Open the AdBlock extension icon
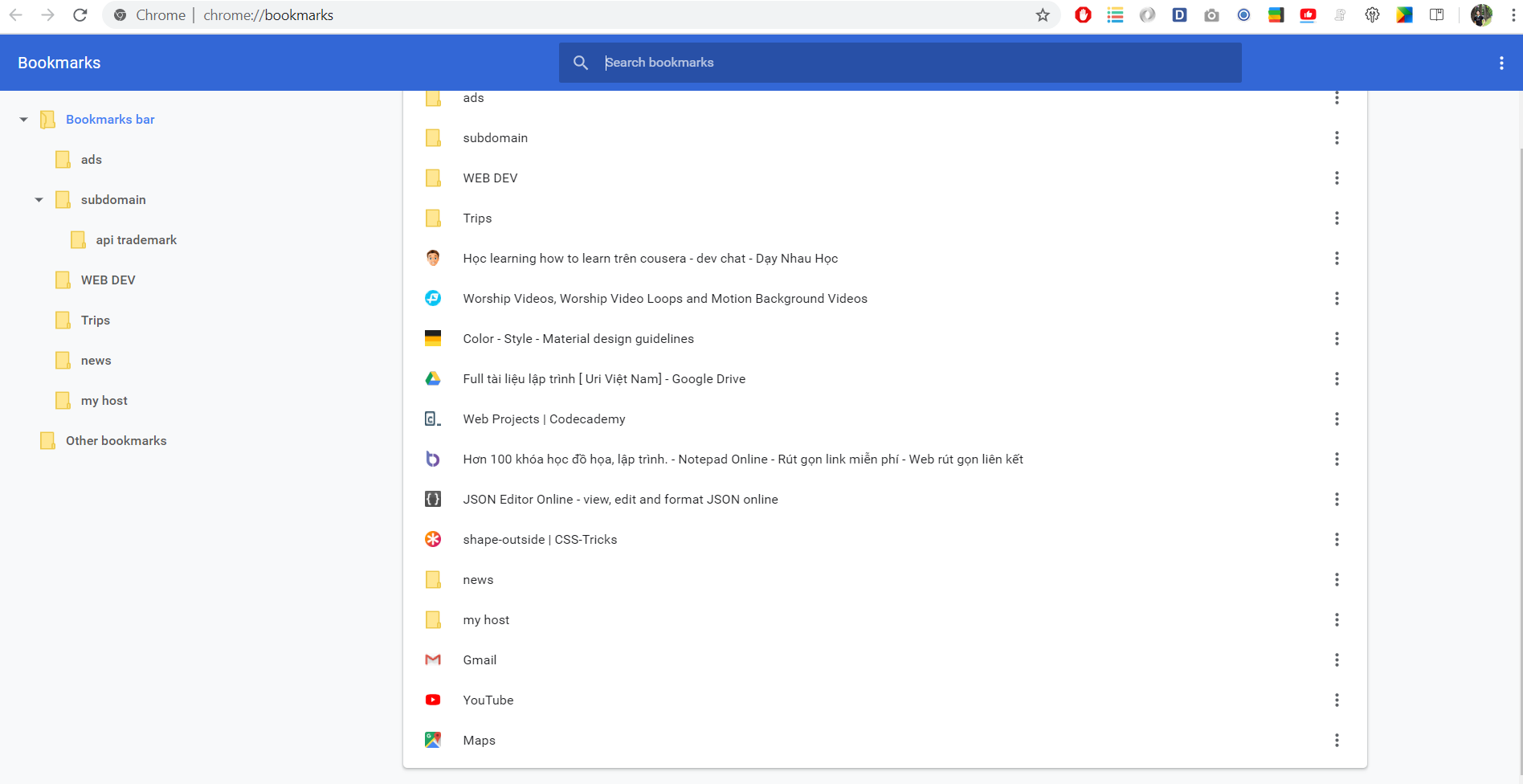Screen dimensions: 1523x784 pyautogui.click(x=1083, y=14)
